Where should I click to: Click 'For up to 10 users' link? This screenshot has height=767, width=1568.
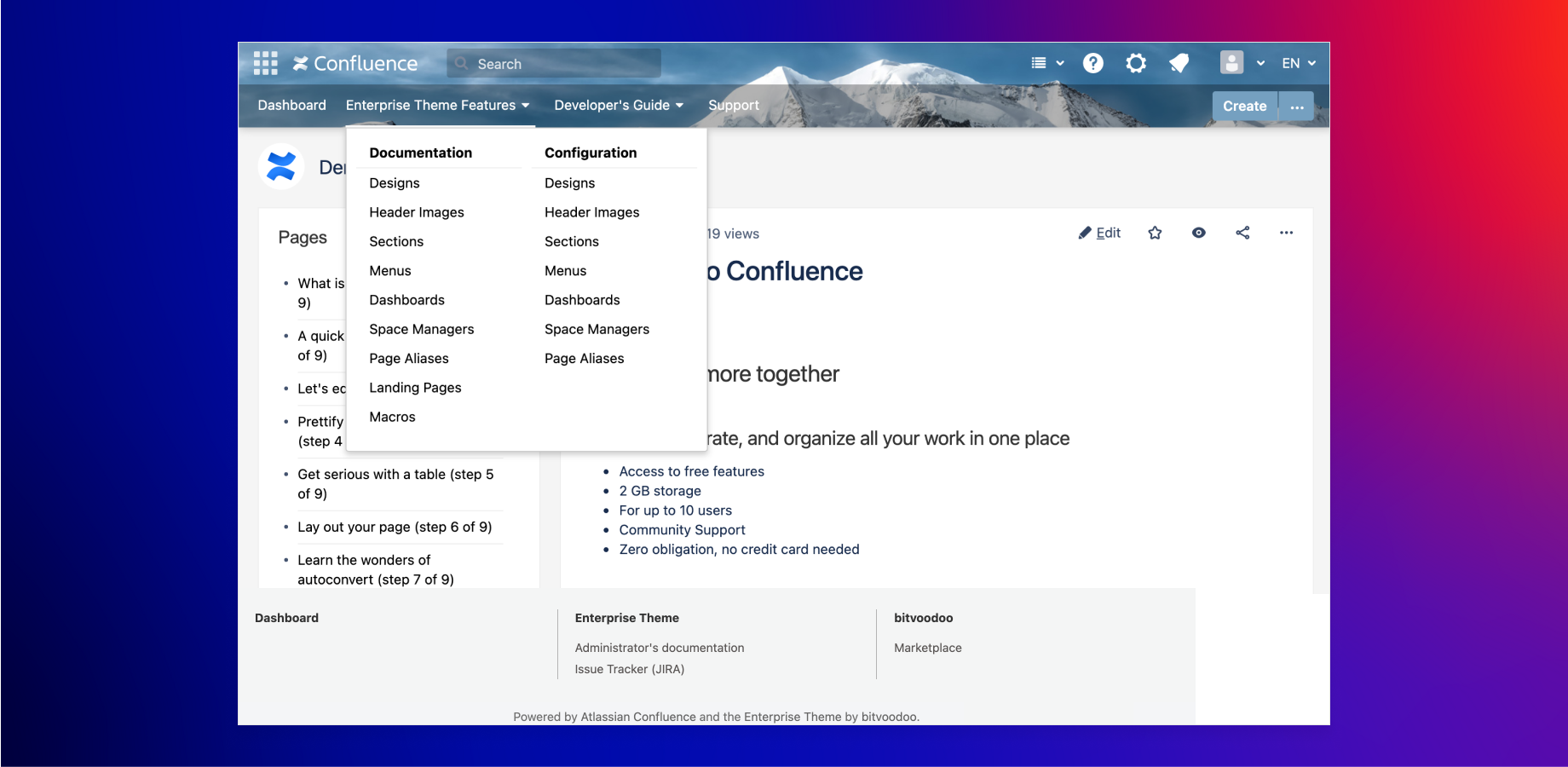pos(676,510)
